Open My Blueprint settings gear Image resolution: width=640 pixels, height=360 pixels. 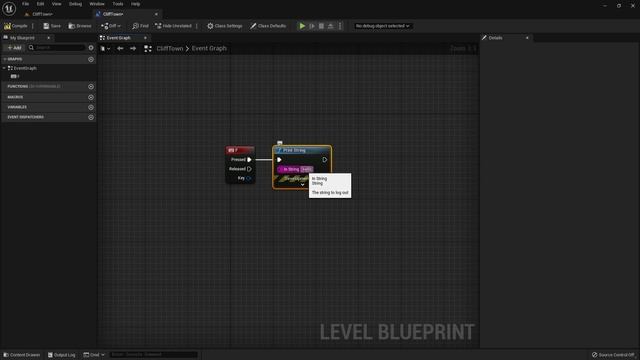pos(91,48)
